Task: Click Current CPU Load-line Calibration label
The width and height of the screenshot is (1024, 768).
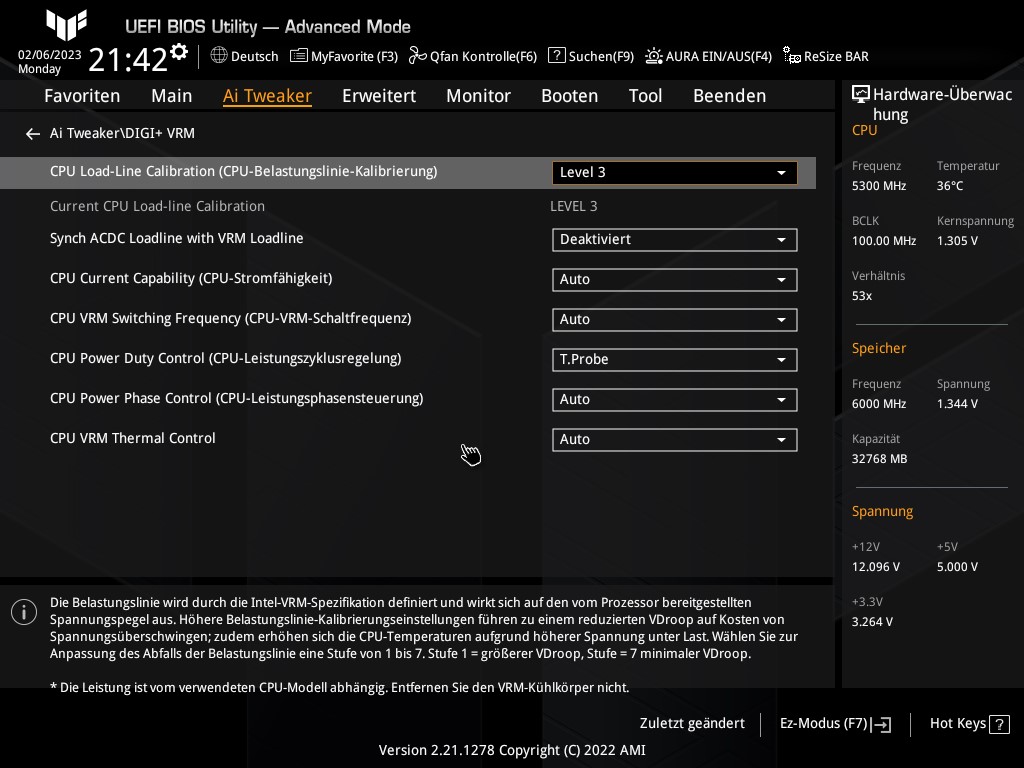Action: 157,206
